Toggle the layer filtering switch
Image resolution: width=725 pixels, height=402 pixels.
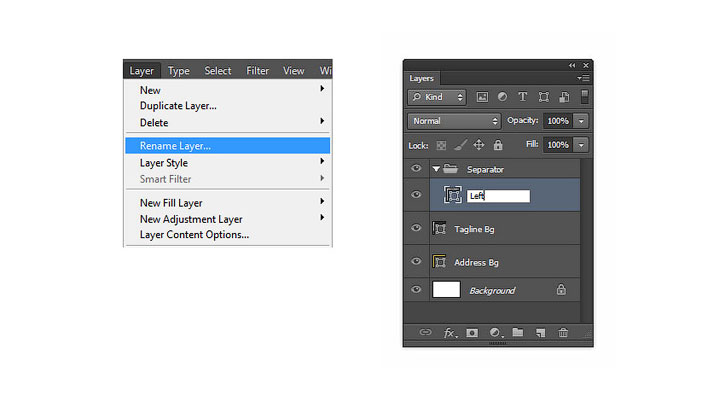(x=584, y=97)
